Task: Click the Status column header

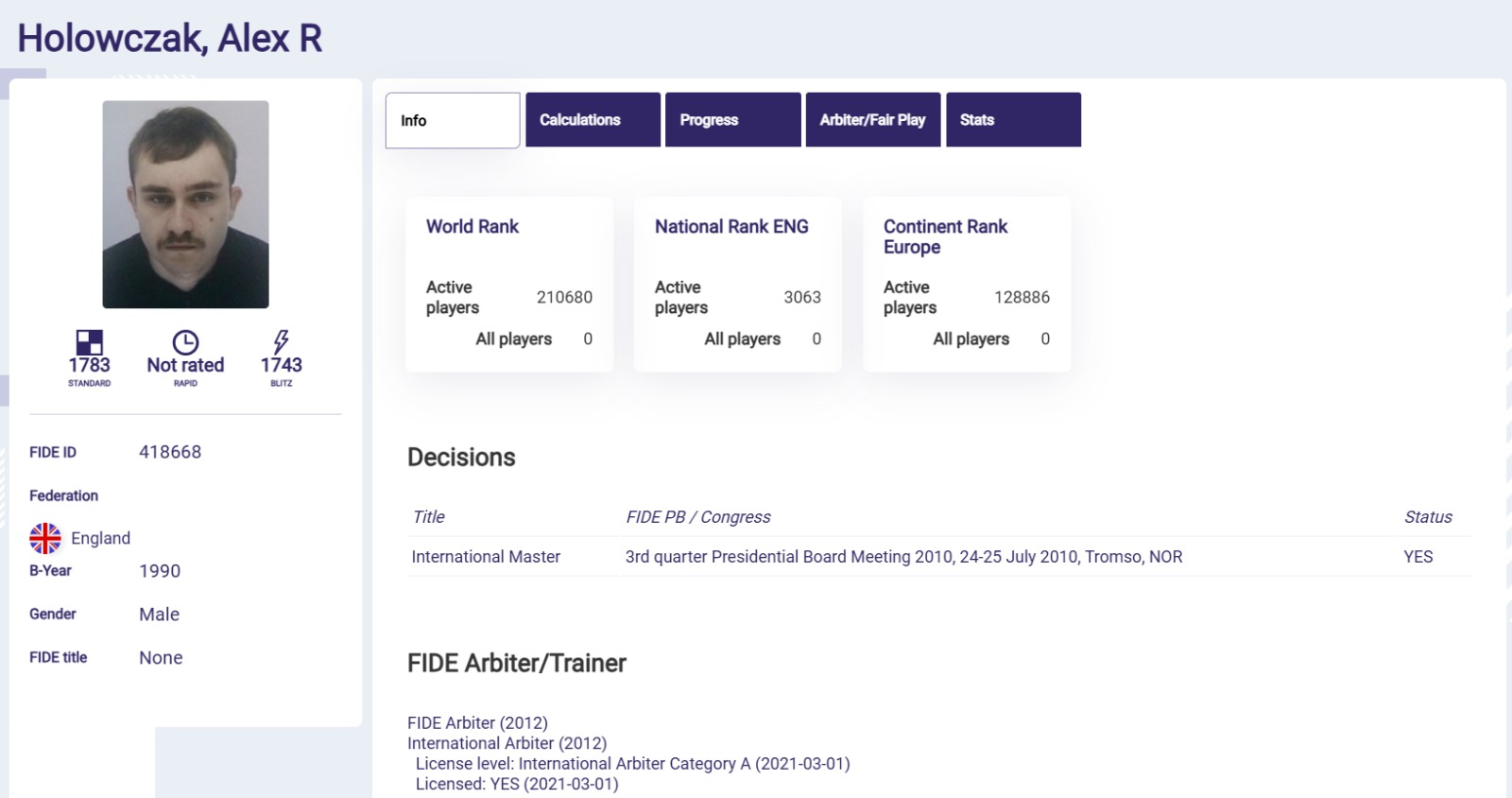Action: pyautogui.click(x=1428, y=517)
